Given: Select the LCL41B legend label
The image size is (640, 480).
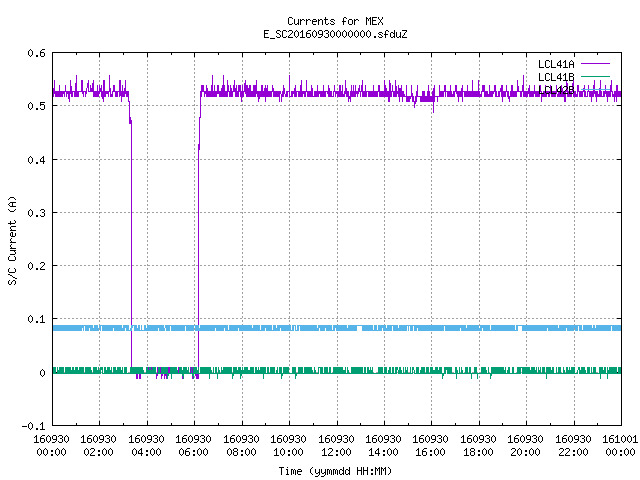Looking at the screenshot, I should click(x=556, y=77).
